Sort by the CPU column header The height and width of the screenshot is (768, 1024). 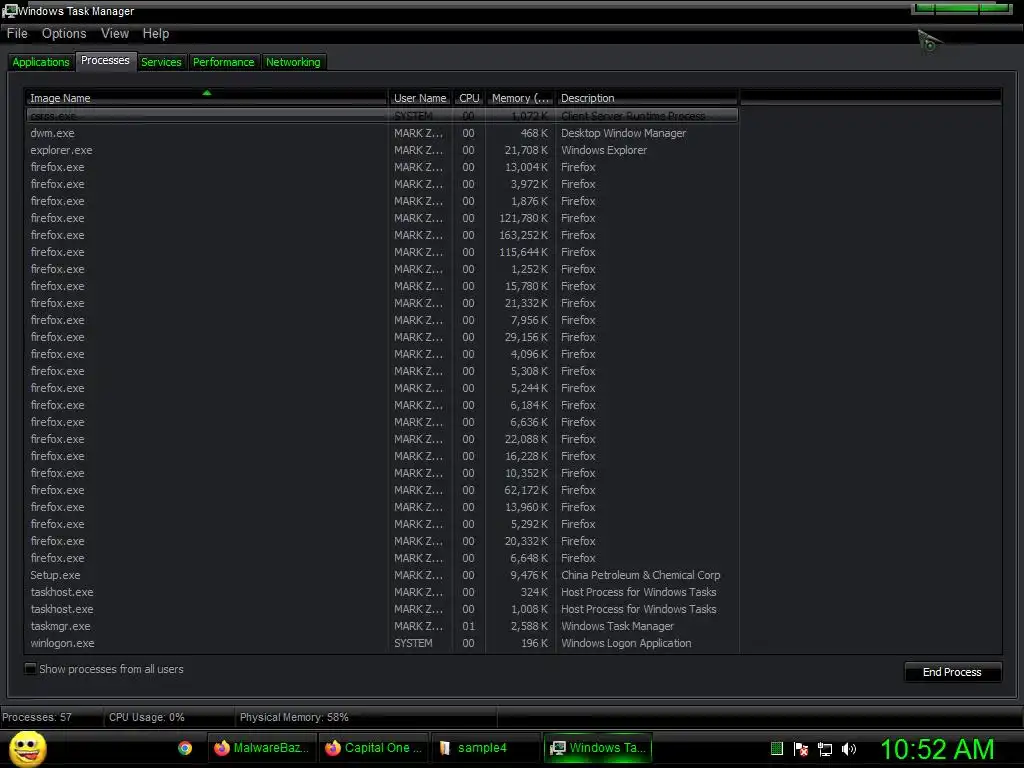click(x=469, y=98)
